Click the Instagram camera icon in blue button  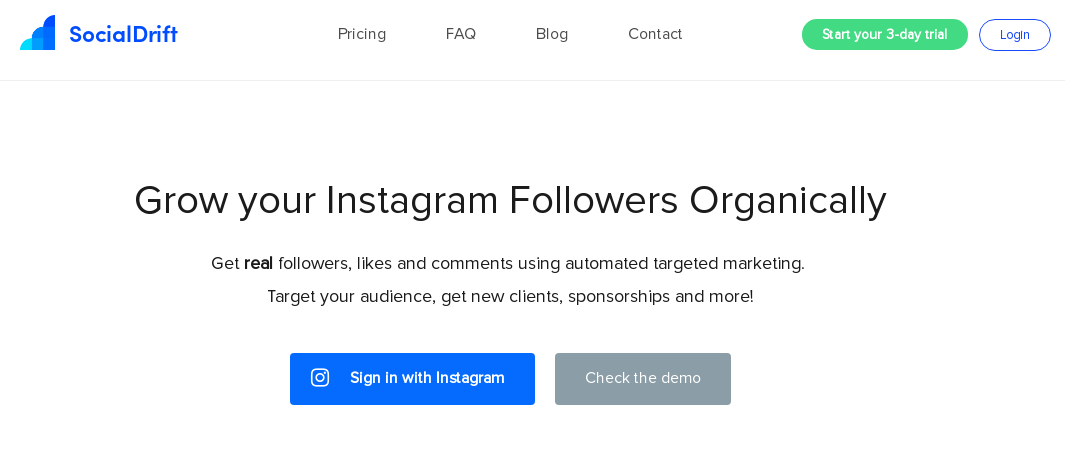320,378
